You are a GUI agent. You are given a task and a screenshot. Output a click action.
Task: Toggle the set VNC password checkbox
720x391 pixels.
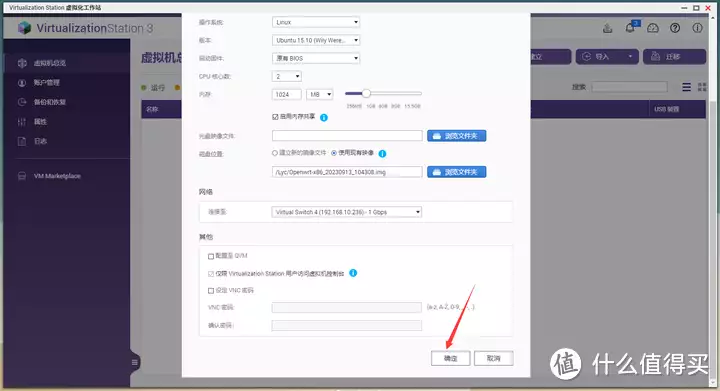[211, 290]
